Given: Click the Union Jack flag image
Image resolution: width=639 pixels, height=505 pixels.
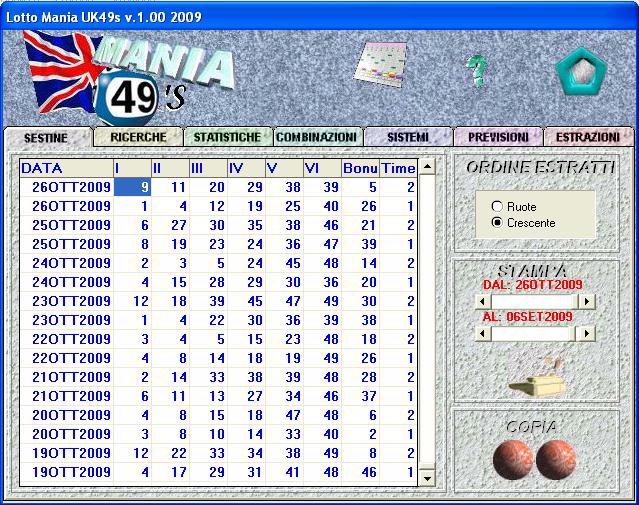Looking at the screenshot, I should click(61, 71).
